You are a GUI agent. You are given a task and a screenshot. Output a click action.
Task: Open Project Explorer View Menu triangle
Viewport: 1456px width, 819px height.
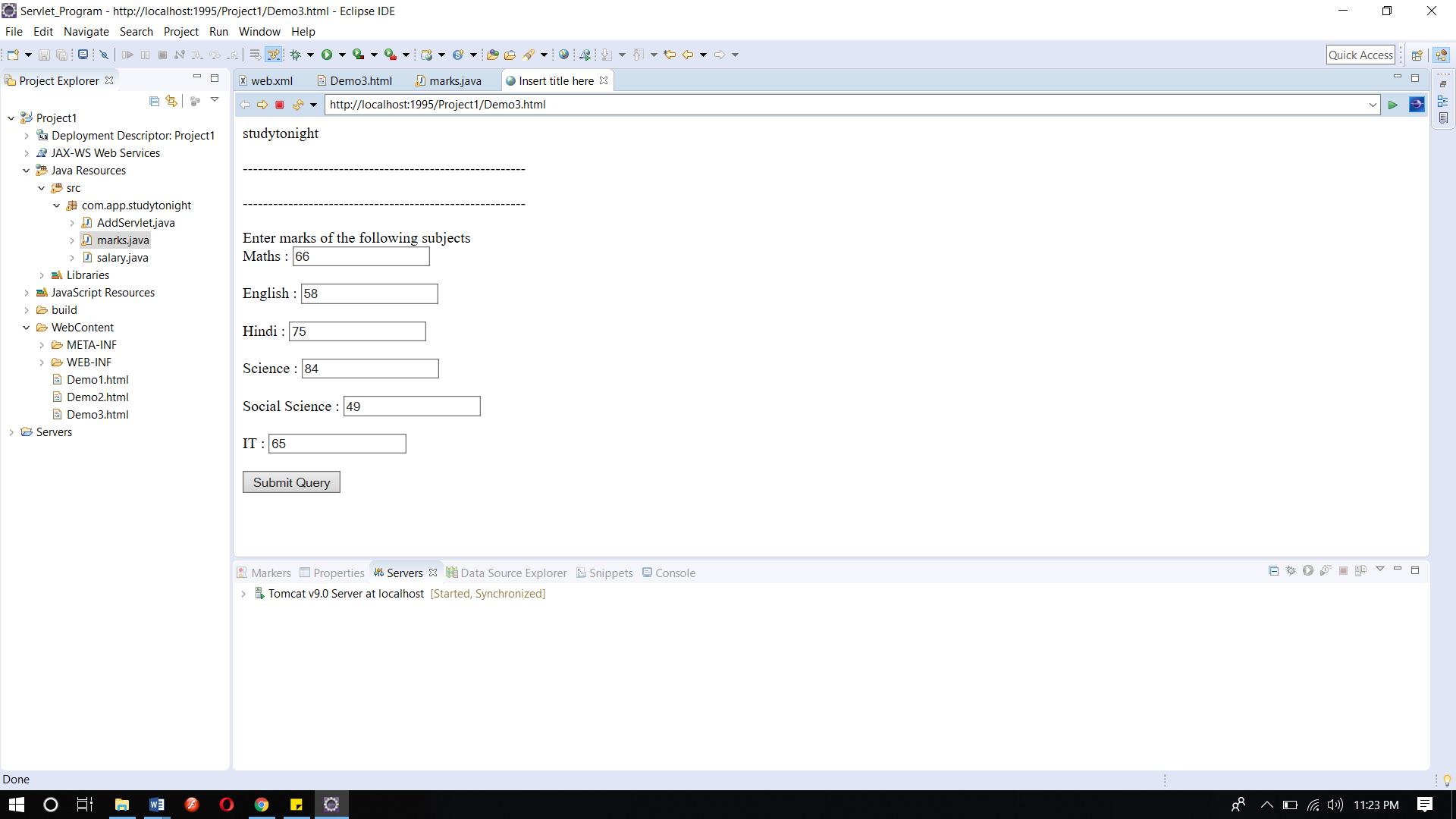coord(215,100)
